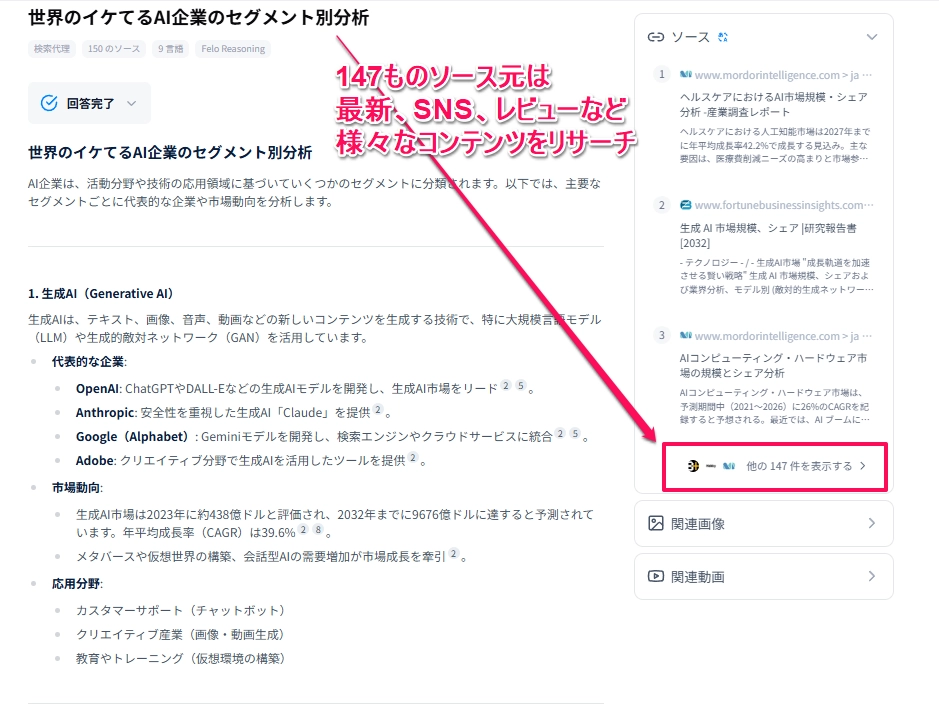939x719 pixels.
Task: Open AIコンピューティング・ハードウェア市場 source title
Action: pyautogui.click(x=773, y=365)
